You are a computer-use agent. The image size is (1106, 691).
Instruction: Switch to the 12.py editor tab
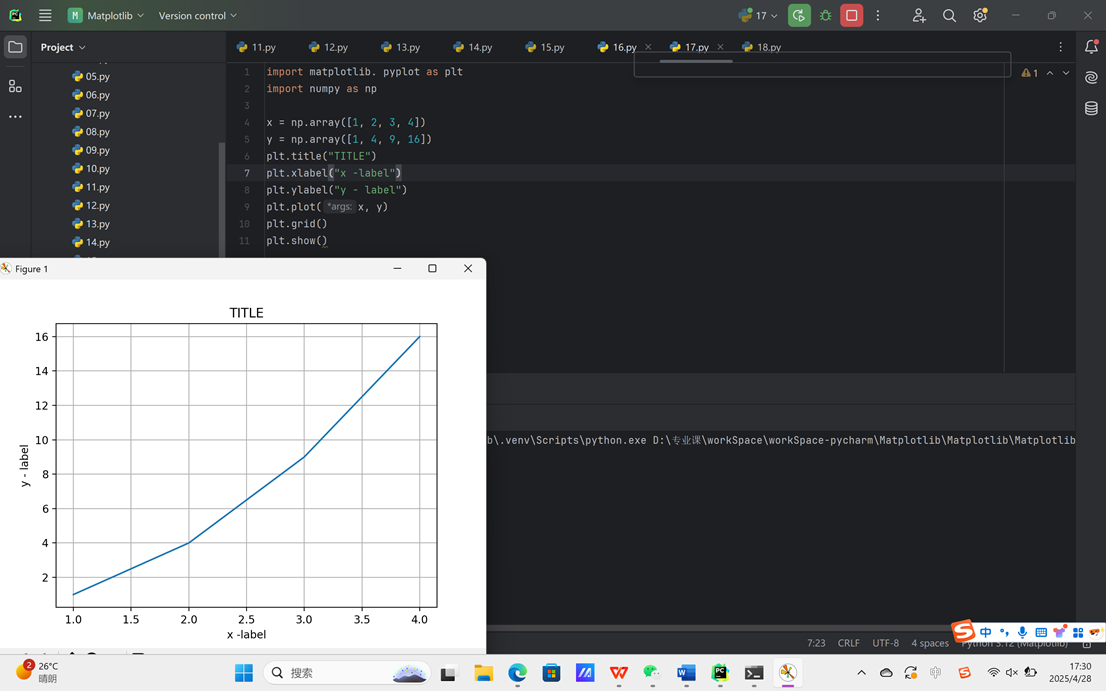click(328, 47)
